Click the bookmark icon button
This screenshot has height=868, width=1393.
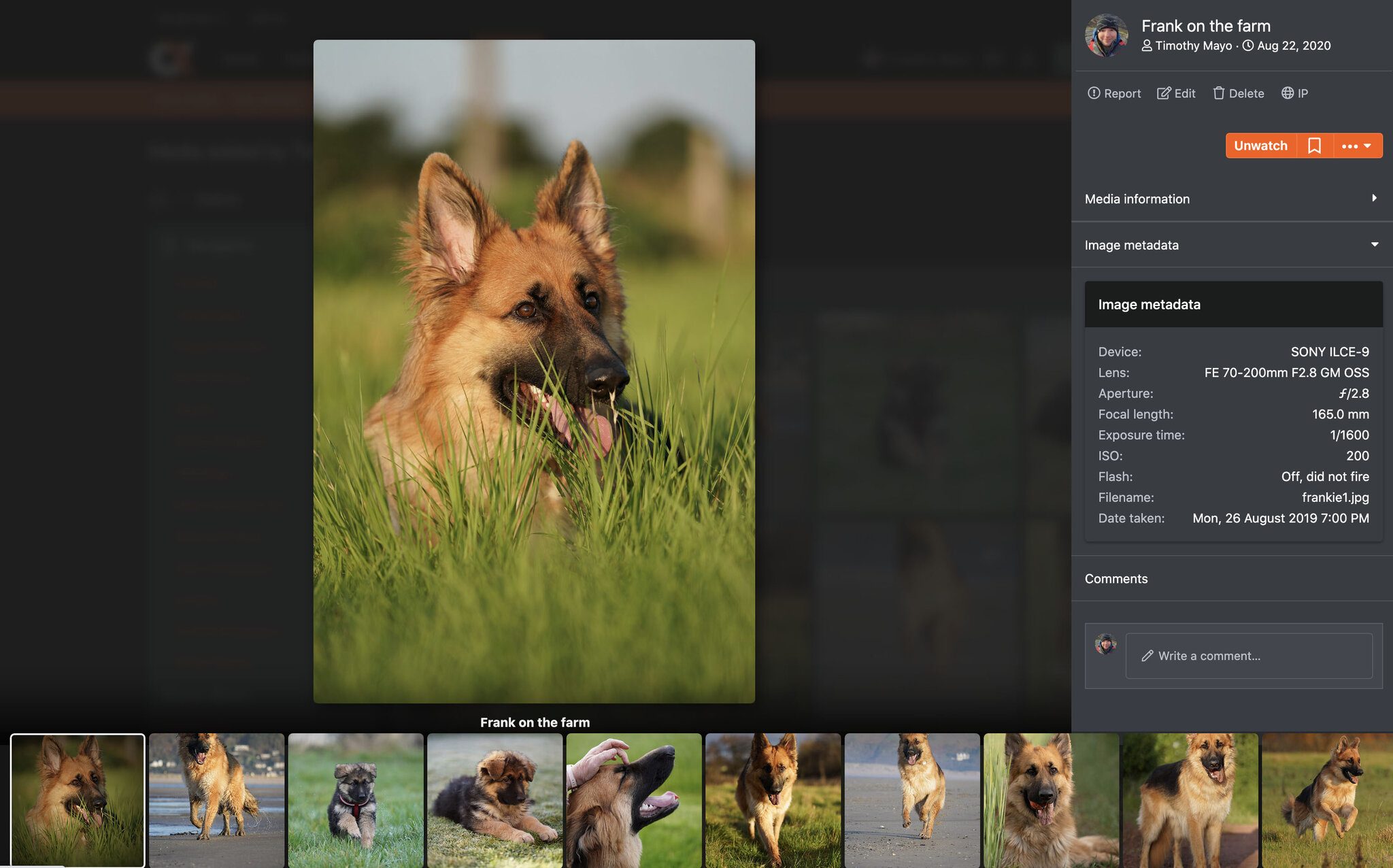click(1314, 146)
